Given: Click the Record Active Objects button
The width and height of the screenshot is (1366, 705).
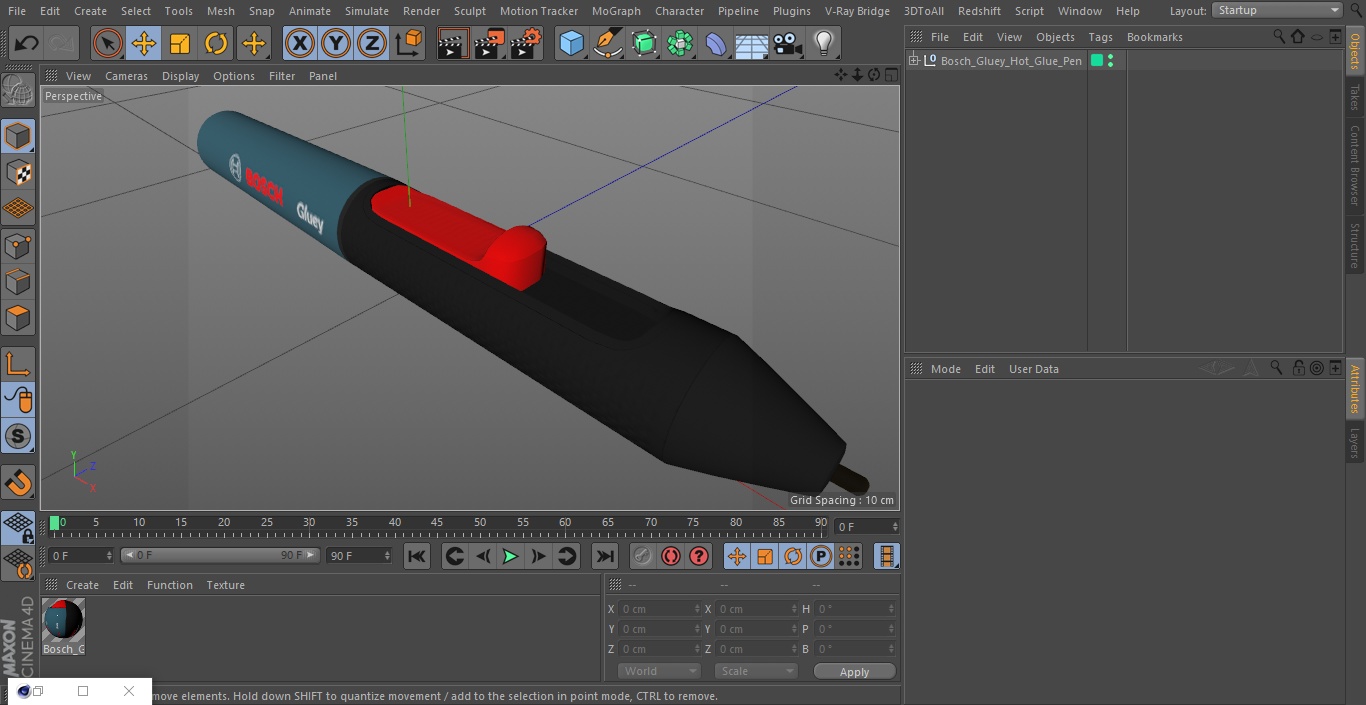Looking at the screenshot, I should tap(643, 556).
